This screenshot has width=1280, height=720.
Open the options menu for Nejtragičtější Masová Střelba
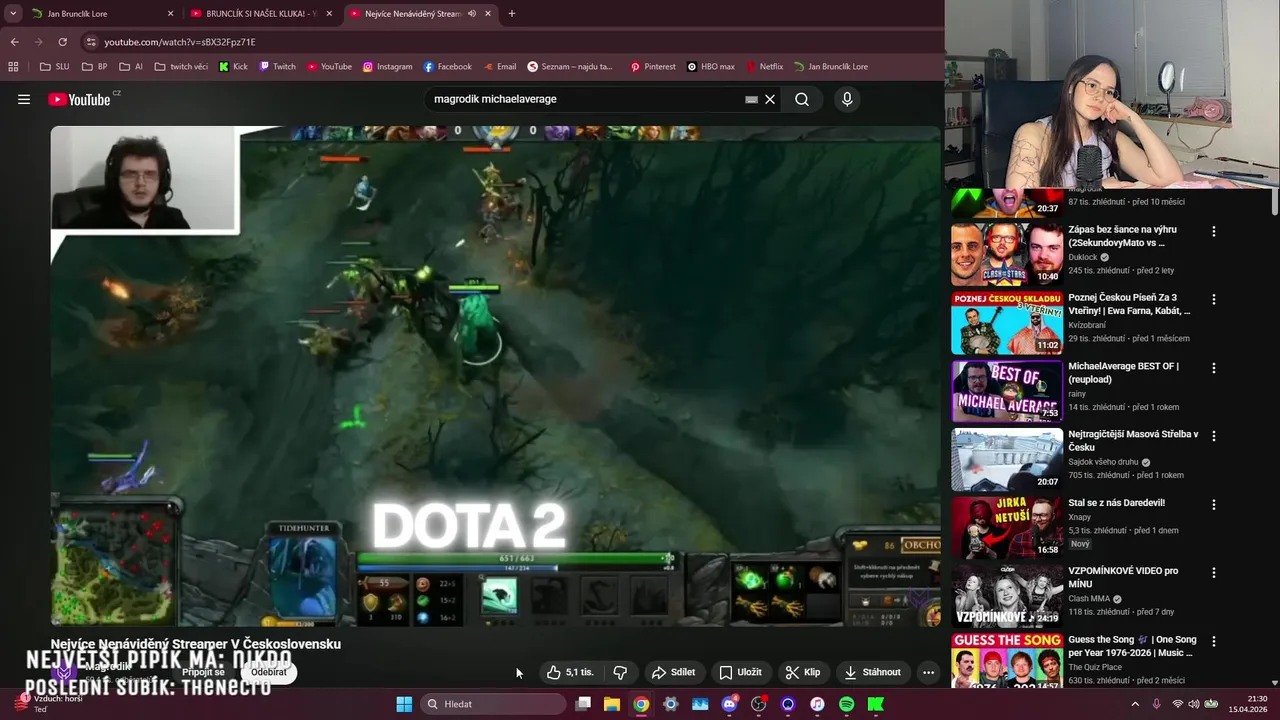(1214, 436)
